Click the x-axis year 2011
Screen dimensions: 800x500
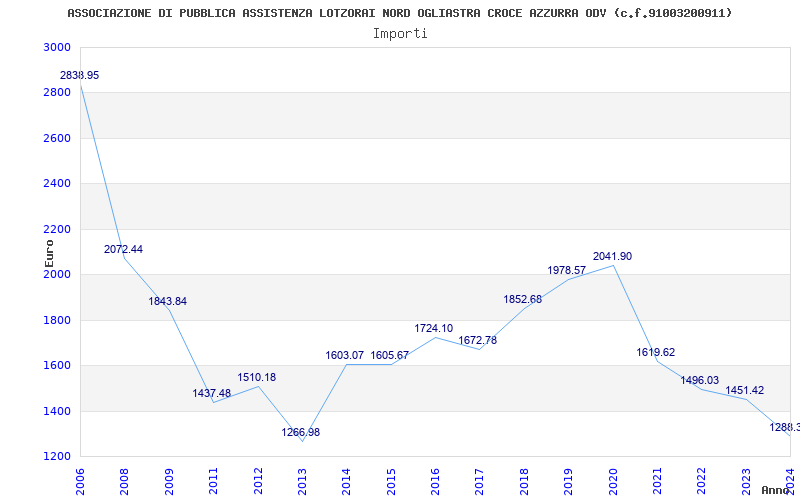(213, 481)
